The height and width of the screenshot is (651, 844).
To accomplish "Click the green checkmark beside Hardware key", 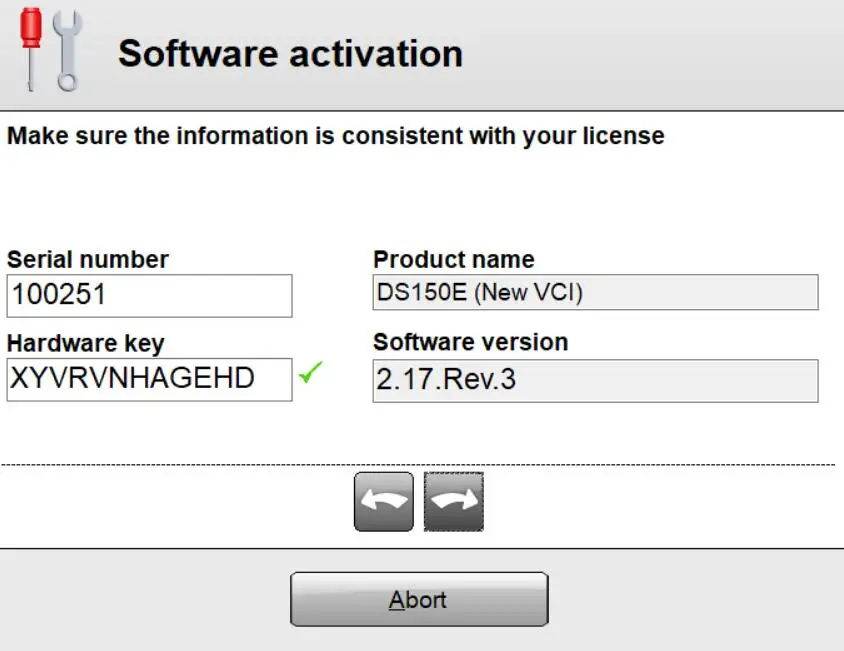I will pyautogui.click(x=311, y=377).
